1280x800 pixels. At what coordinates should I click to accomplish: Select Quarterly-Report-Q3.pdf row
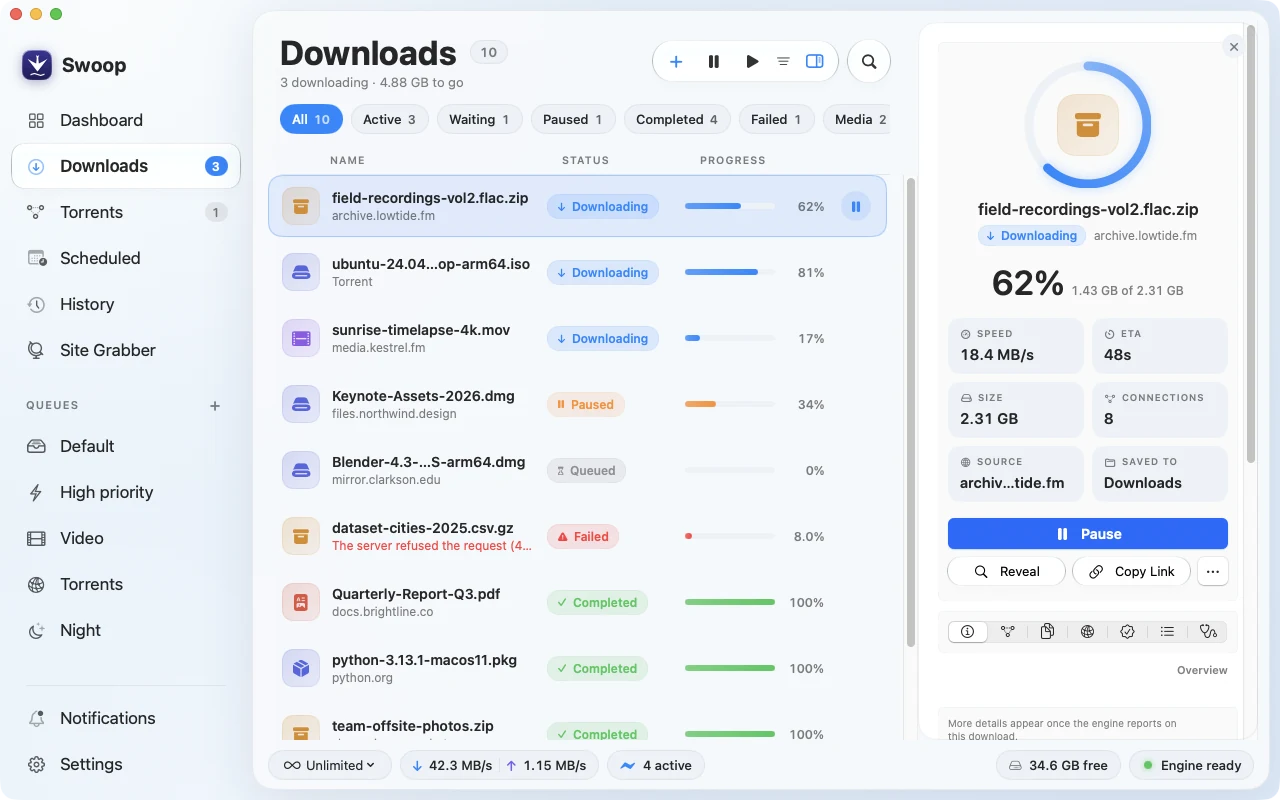pyautogui.click(x=577, y=602)
